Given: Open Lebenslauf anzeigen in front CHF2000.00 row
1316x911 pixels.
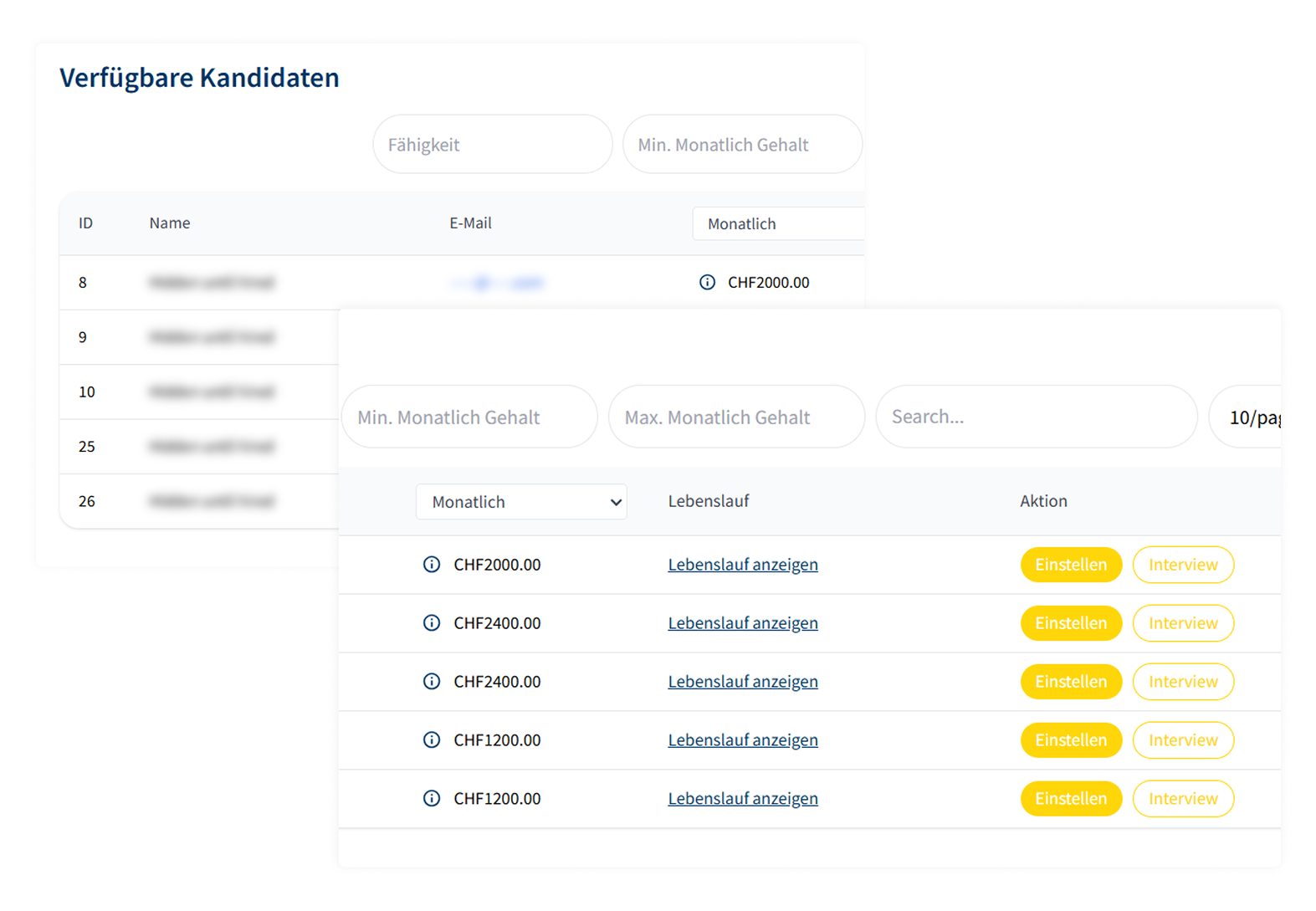Looking at the screenshot, I should pos(743,565).
